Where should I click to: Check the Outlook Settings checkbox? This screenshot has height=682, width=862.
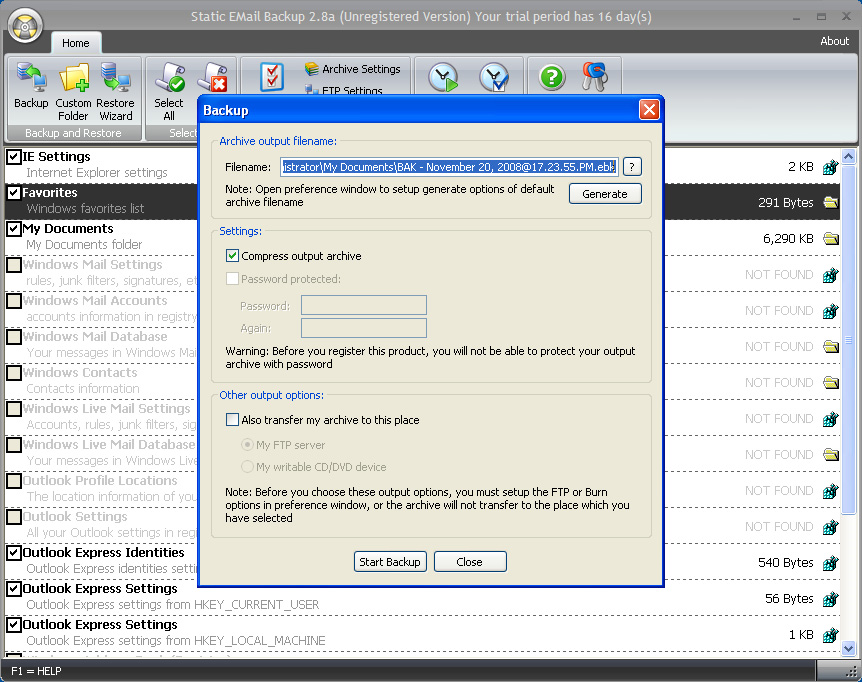(14, 517)
